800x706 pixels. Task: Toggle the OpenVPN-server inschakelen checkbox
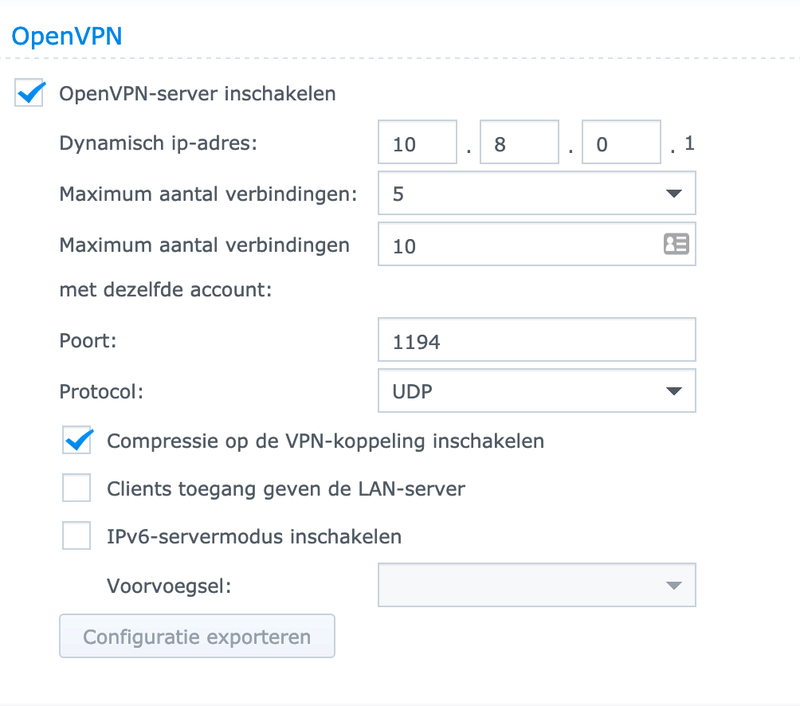coord(31,94)
